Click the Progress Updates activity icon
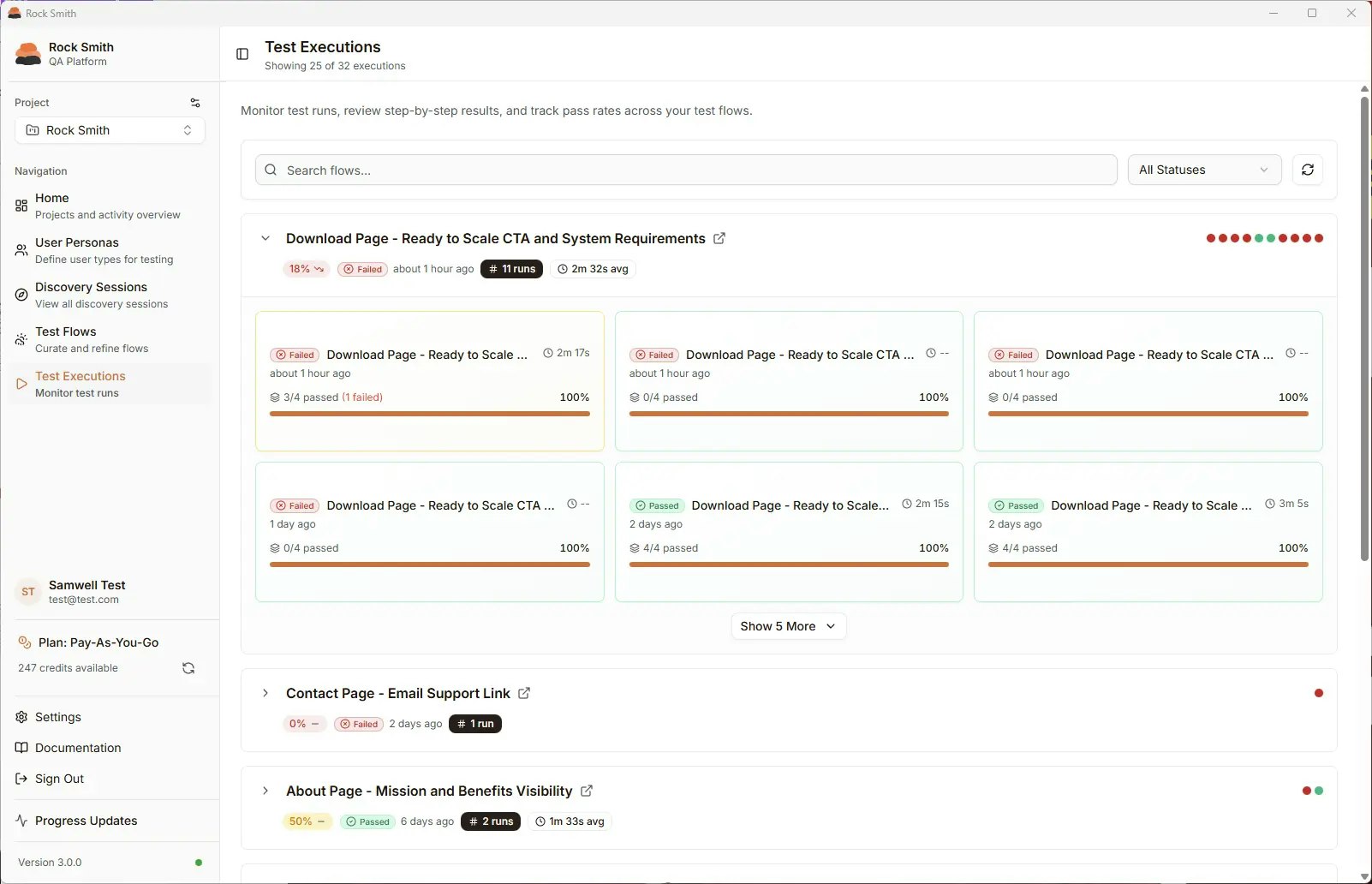The image size is (1372, 884). 21,821
